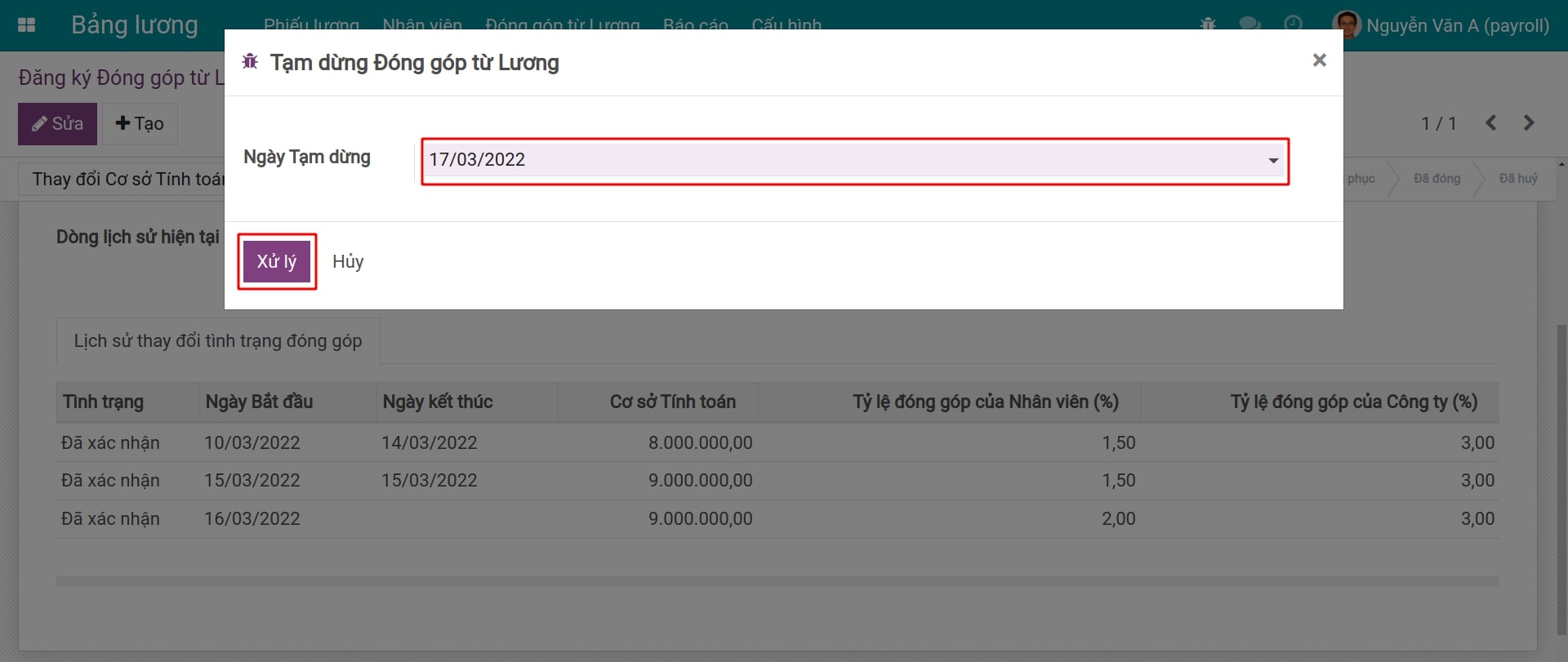Click the bug icon beside dialog title

pyautogui.click(x=250, y=62)
